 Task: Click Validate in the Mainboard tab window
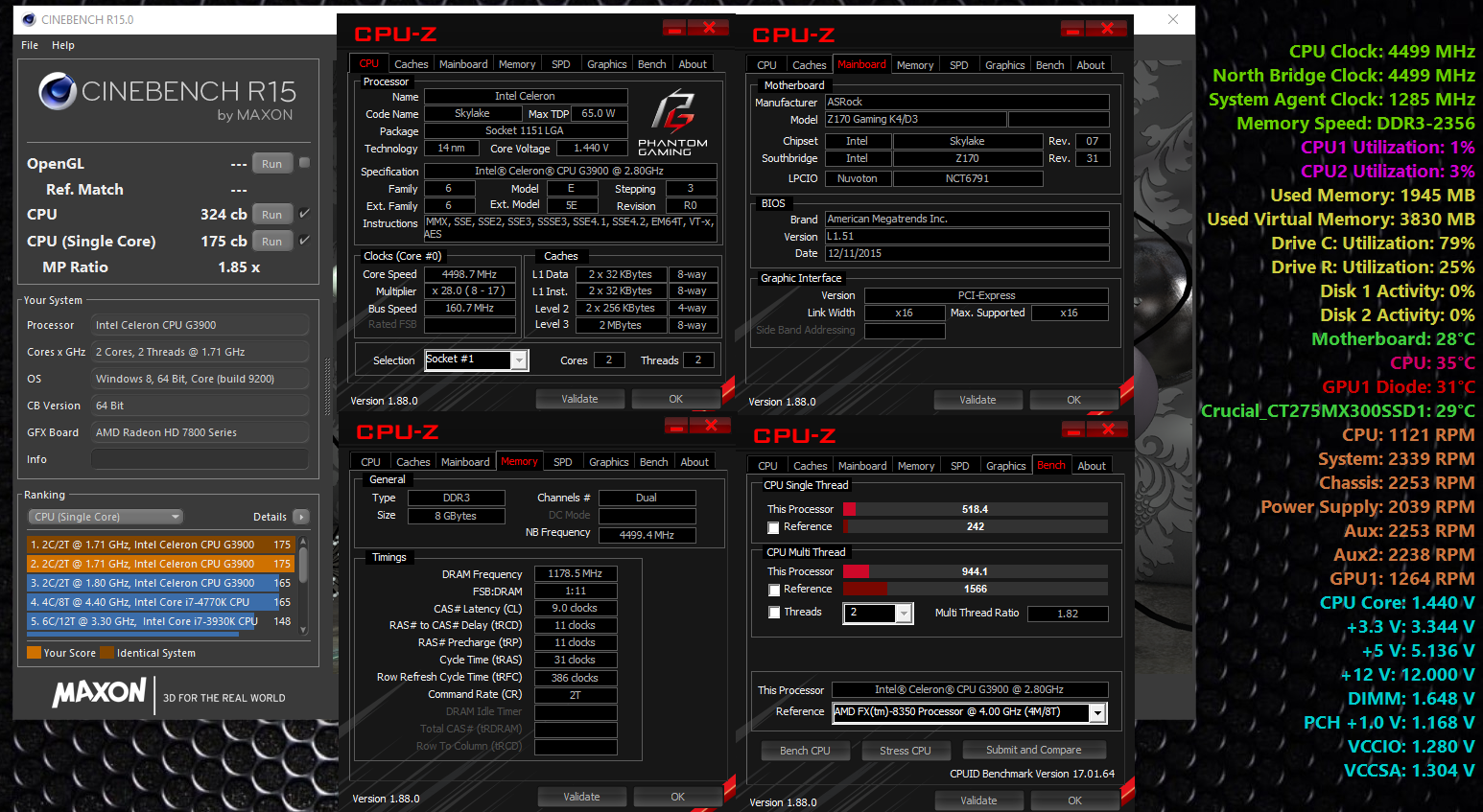click(977, 400)
